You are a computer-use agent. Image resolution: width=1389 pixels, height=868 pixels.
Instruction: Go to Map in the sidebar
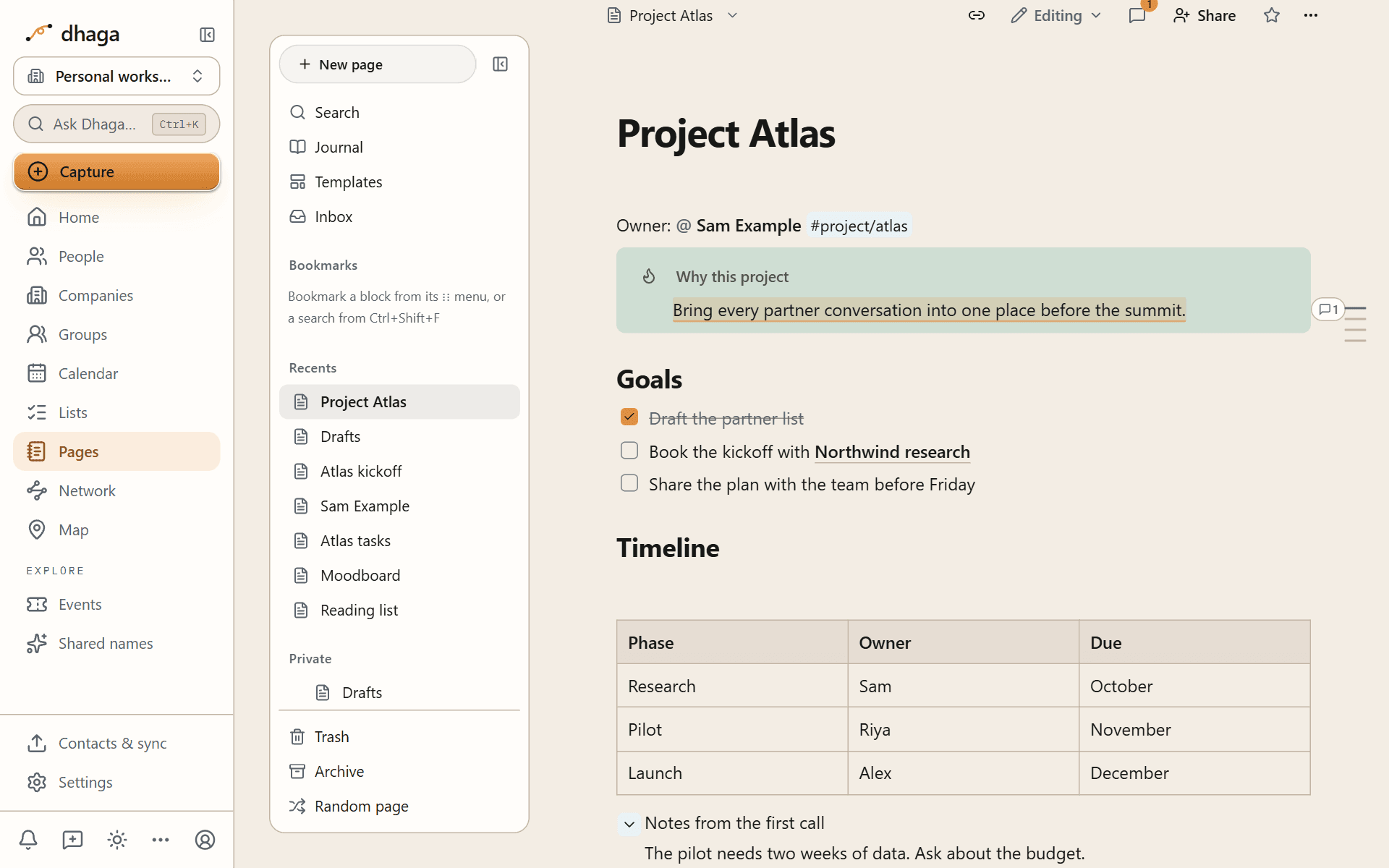[x=116, y=529]
